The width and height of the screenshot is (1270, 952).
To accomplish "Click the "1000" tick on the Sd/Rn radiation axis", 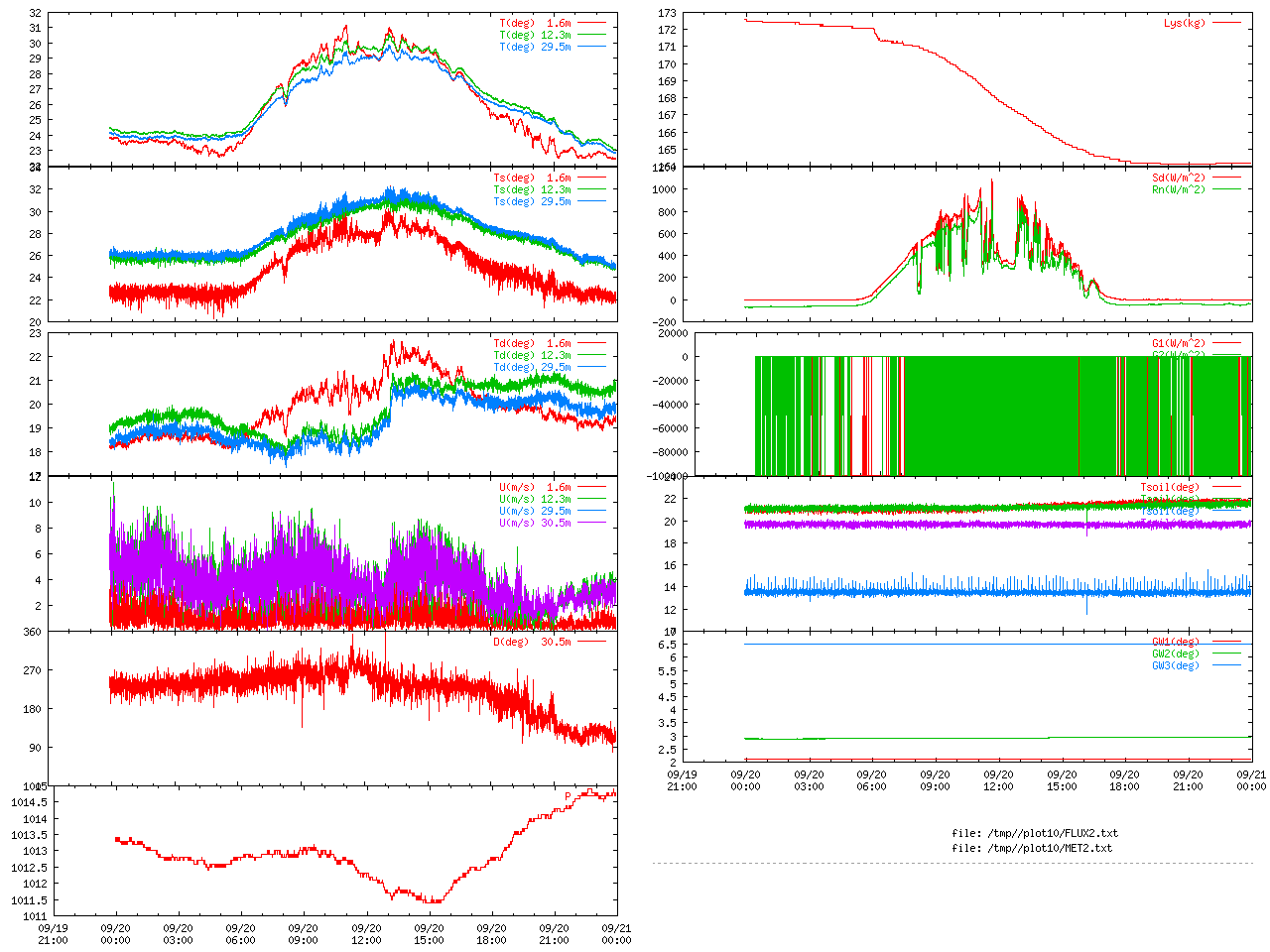I will tap(665, 189).
